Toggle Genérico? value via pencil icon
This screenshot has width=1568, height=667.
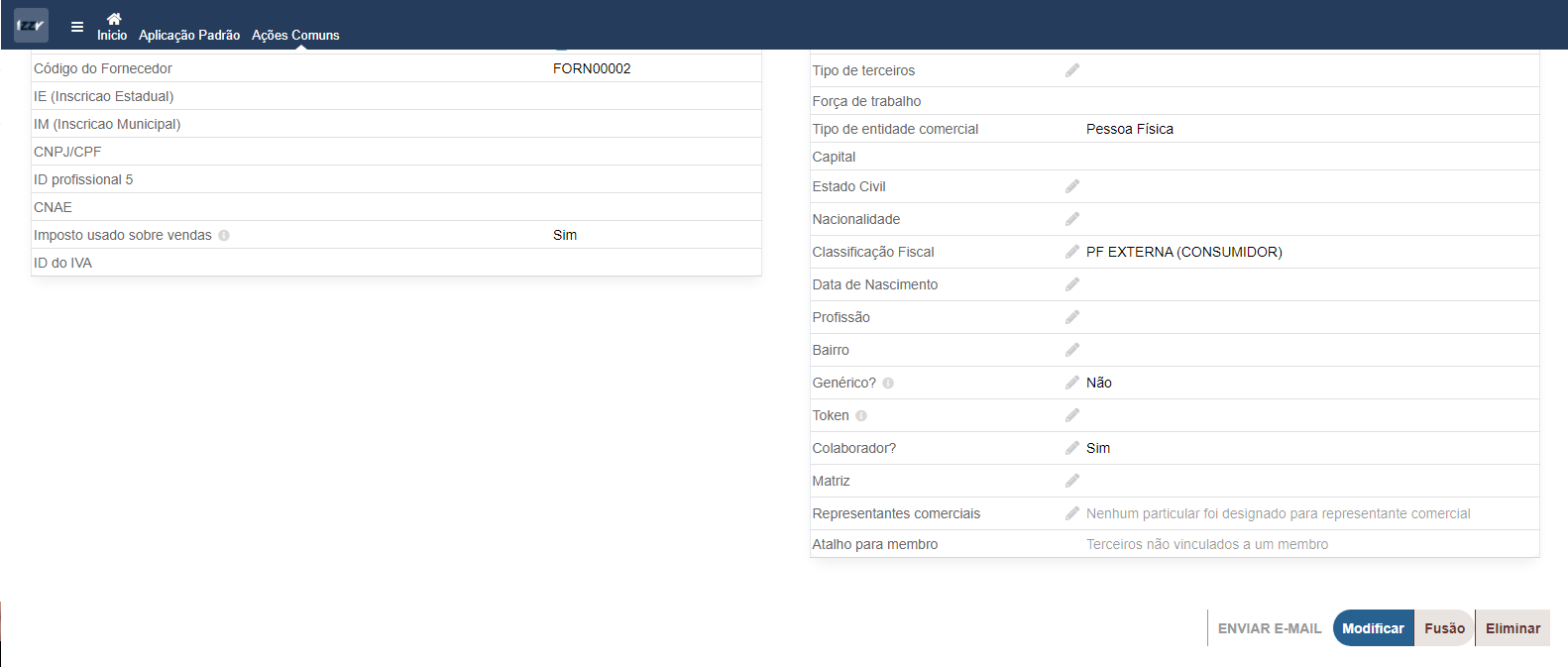[x=1072, y=383]
